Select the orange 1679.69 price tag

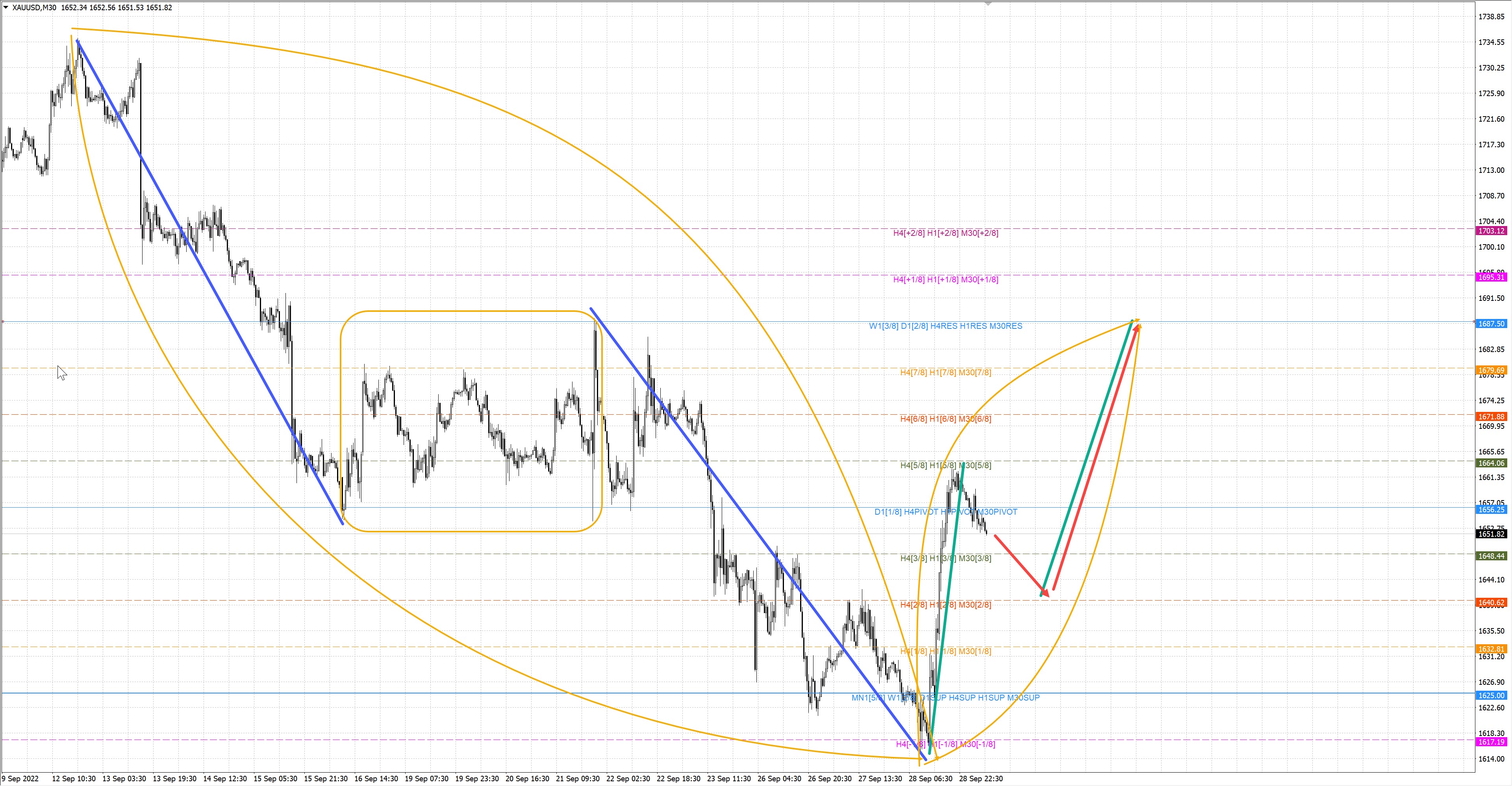click(x=1491, y=371)
